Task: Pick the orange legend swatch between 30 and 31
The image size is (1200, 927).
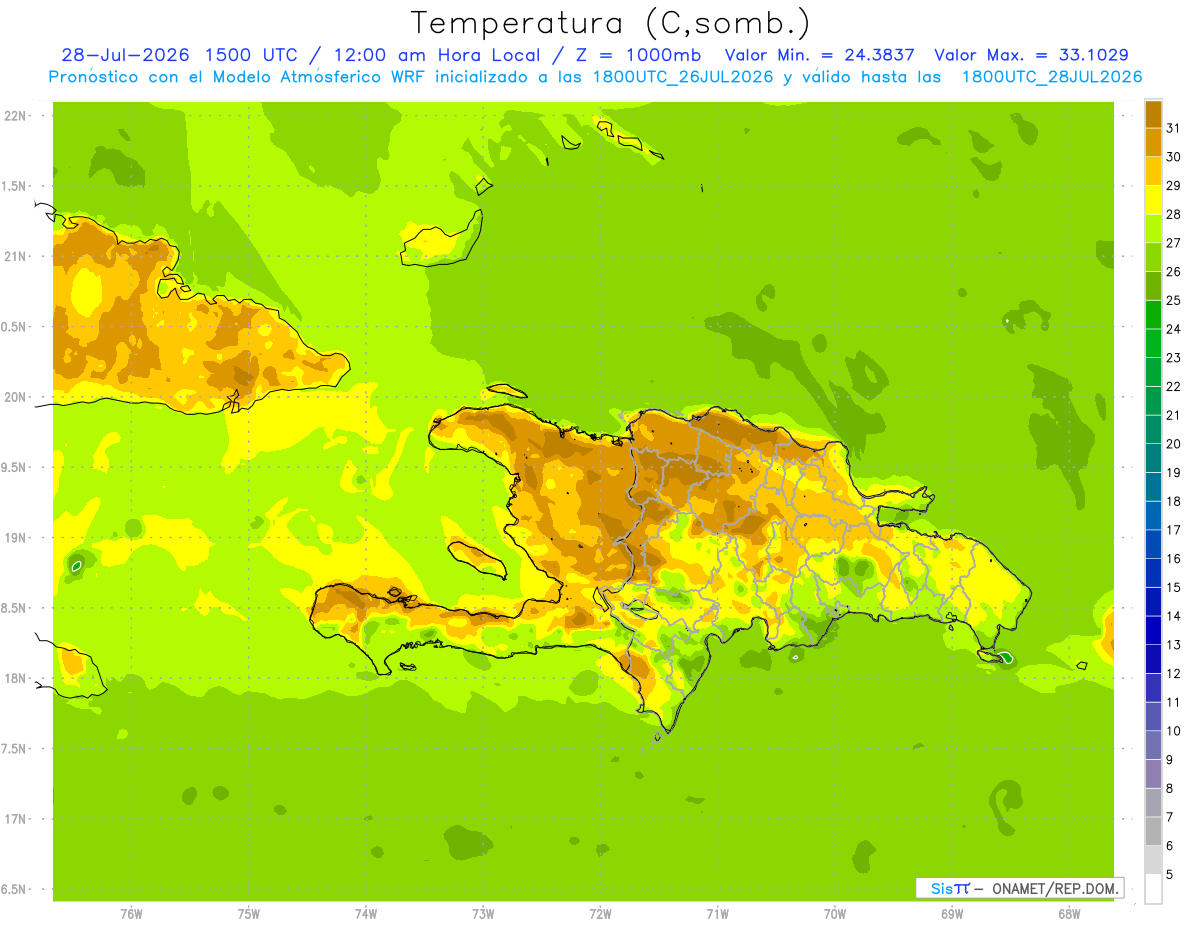Action: tap(1153, 143)
